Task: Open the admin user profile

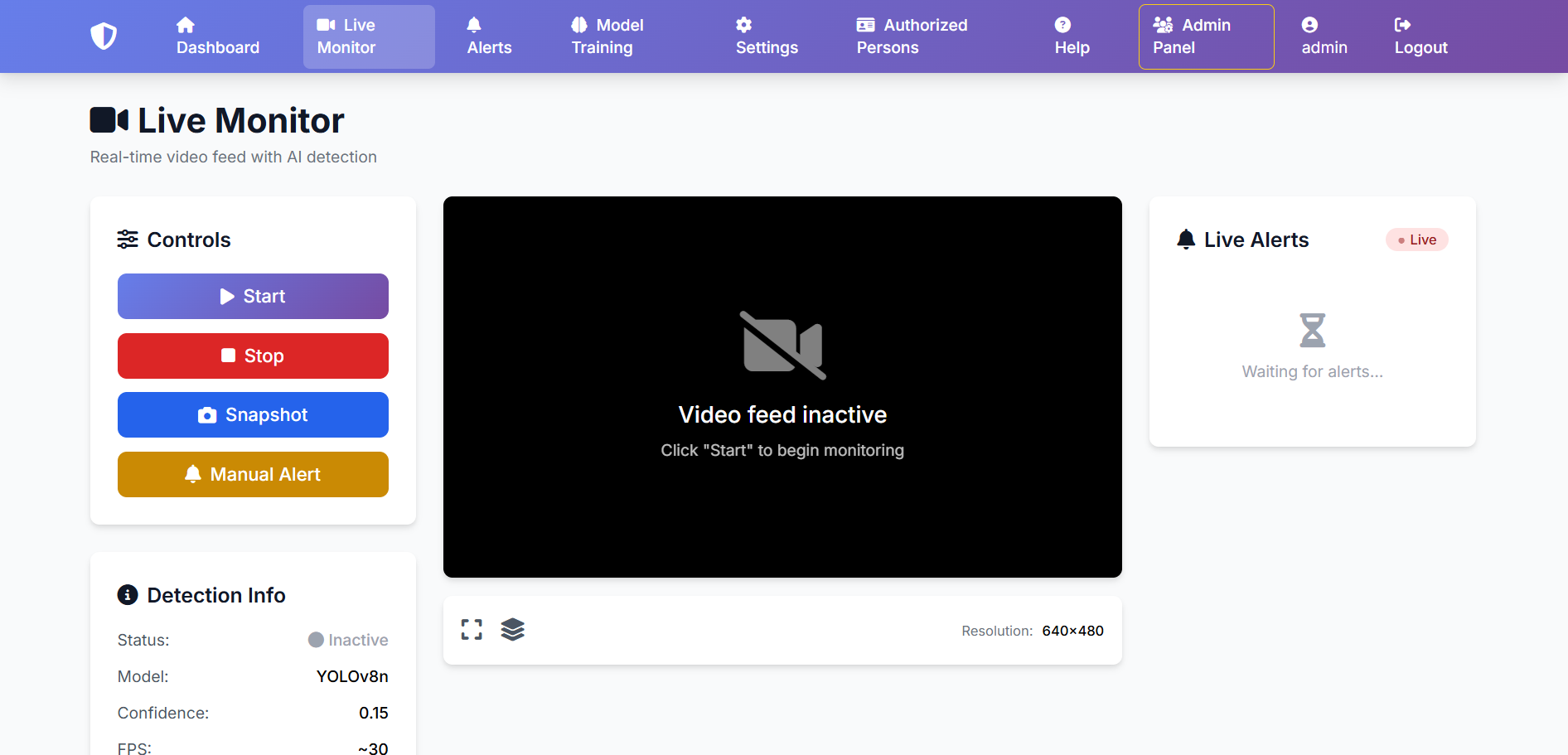Action: [1324, 36]
